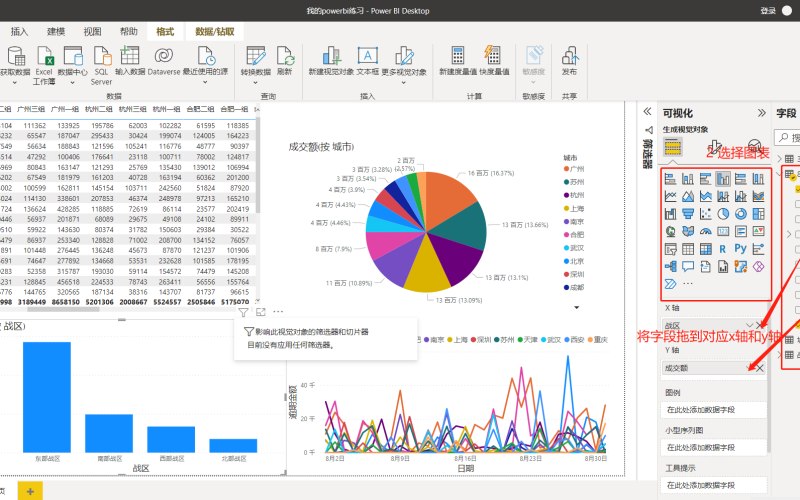Select stacked bar chart visual icon
Image resolution: width=800 pixels, height=500 pixels.
pyautogui.click(x=670, y=179)
